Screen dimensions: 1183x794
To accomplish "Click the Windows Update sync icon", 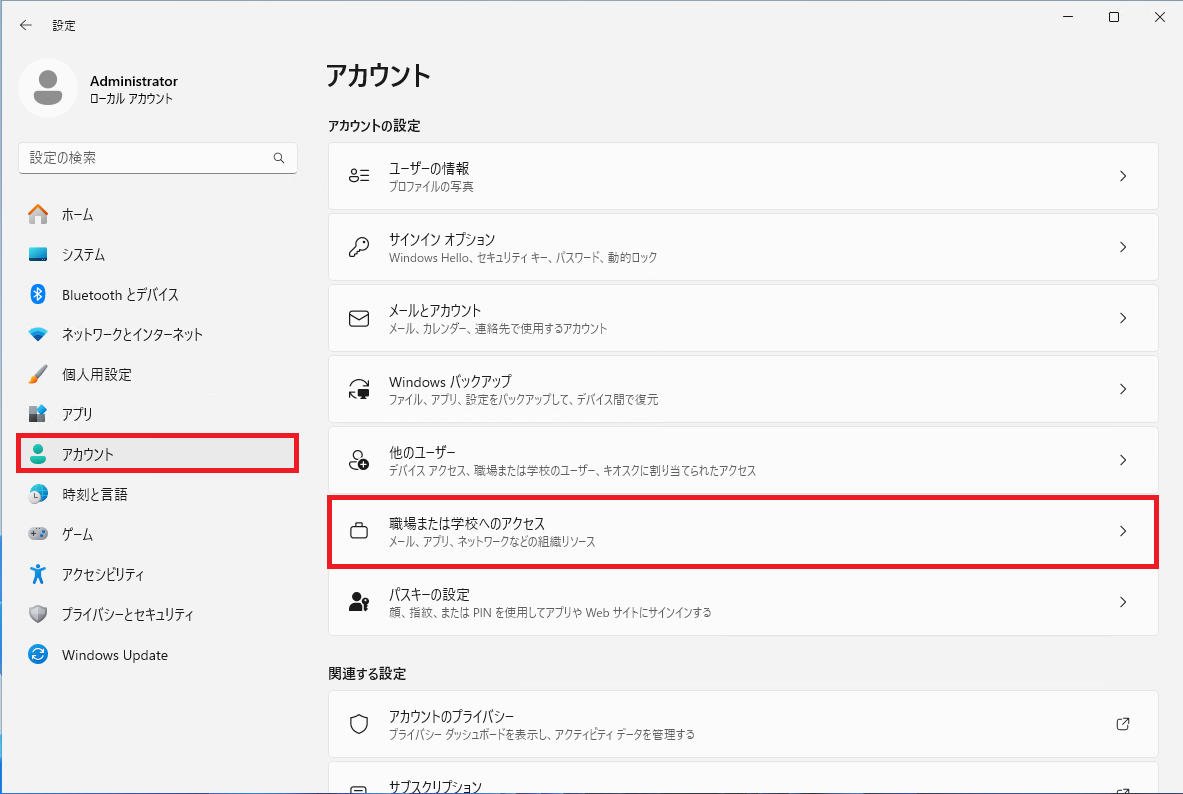I will 38,654.
